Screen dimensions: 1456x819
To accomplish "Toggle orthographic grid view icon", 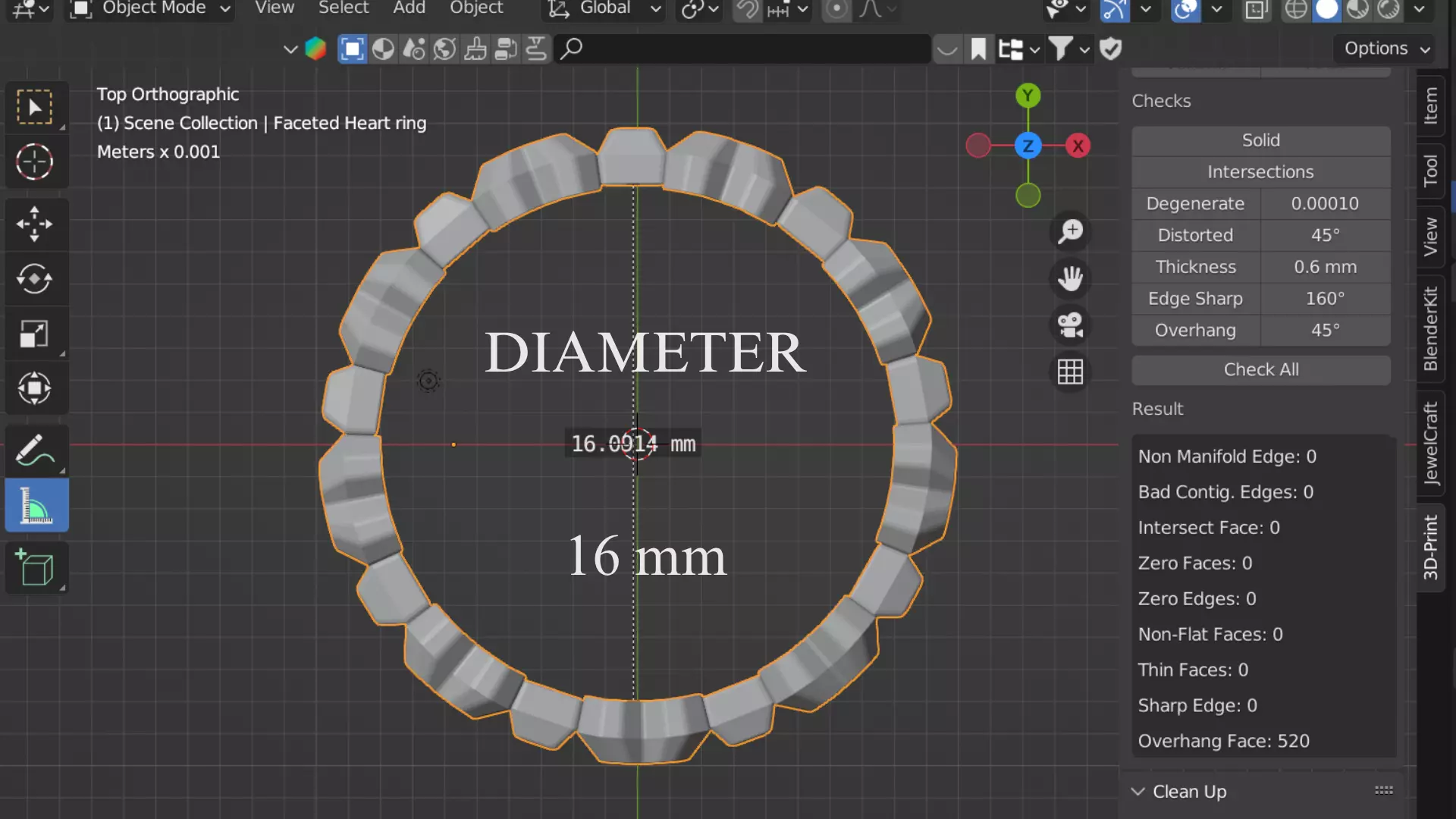I will click(x=1070, y=372).
